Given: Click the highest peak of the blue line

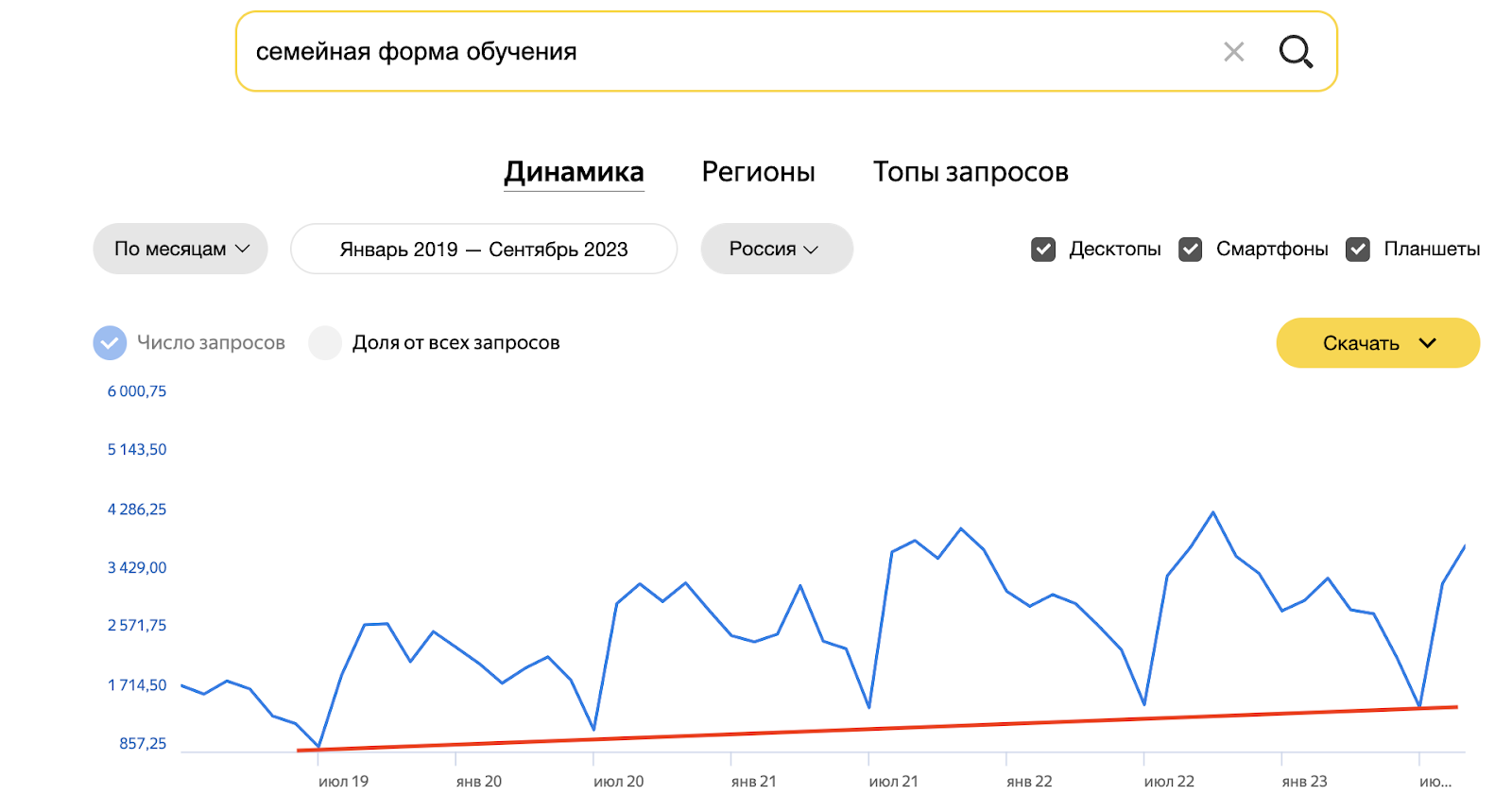Looking at the screenshot, I should [1213, 513].
